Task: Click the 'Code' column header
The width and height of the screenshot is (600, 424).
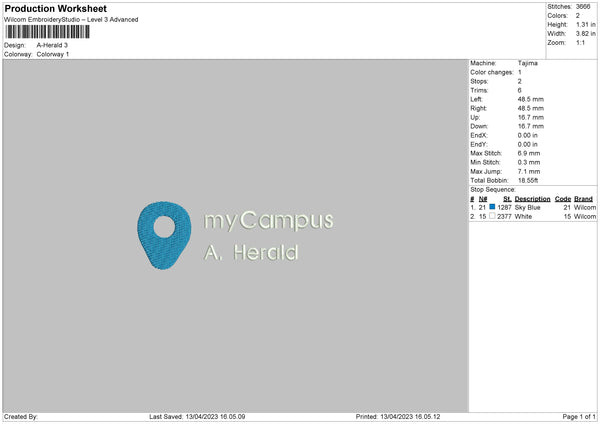Action: point(563,199)
